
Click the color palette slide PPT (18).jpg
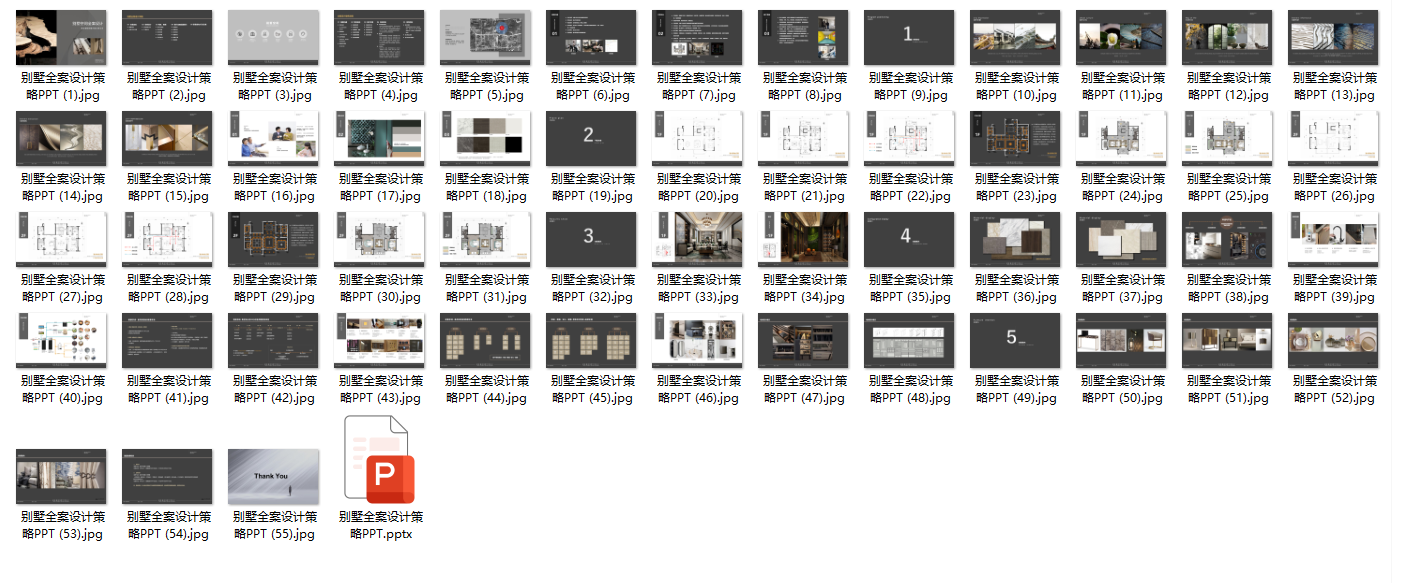(x=485, y=138)
